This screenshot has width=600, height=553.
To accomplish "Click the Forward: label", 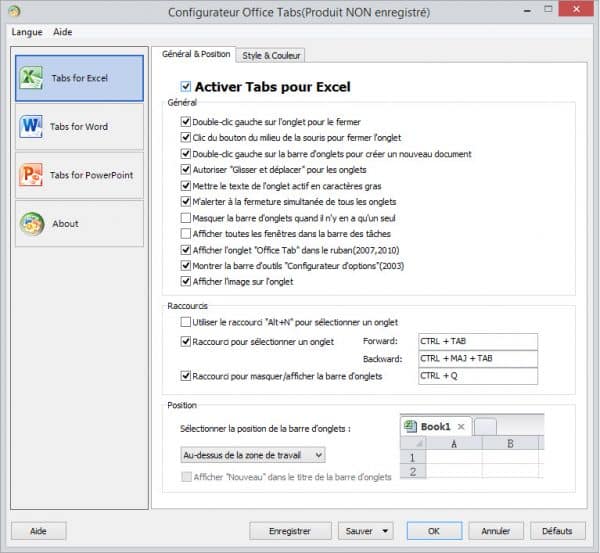I will 380,341.
